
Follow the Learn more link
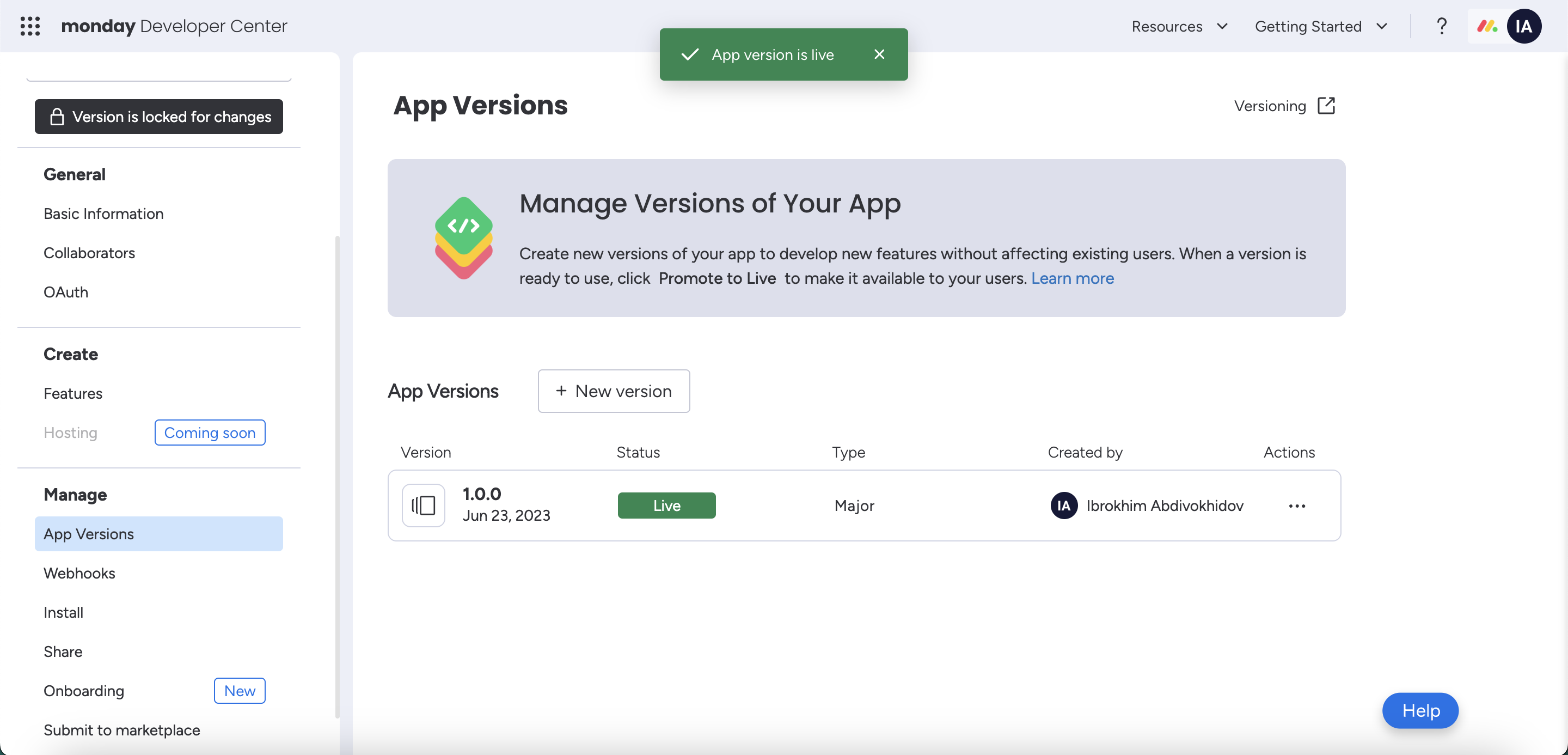[1072, 278]
